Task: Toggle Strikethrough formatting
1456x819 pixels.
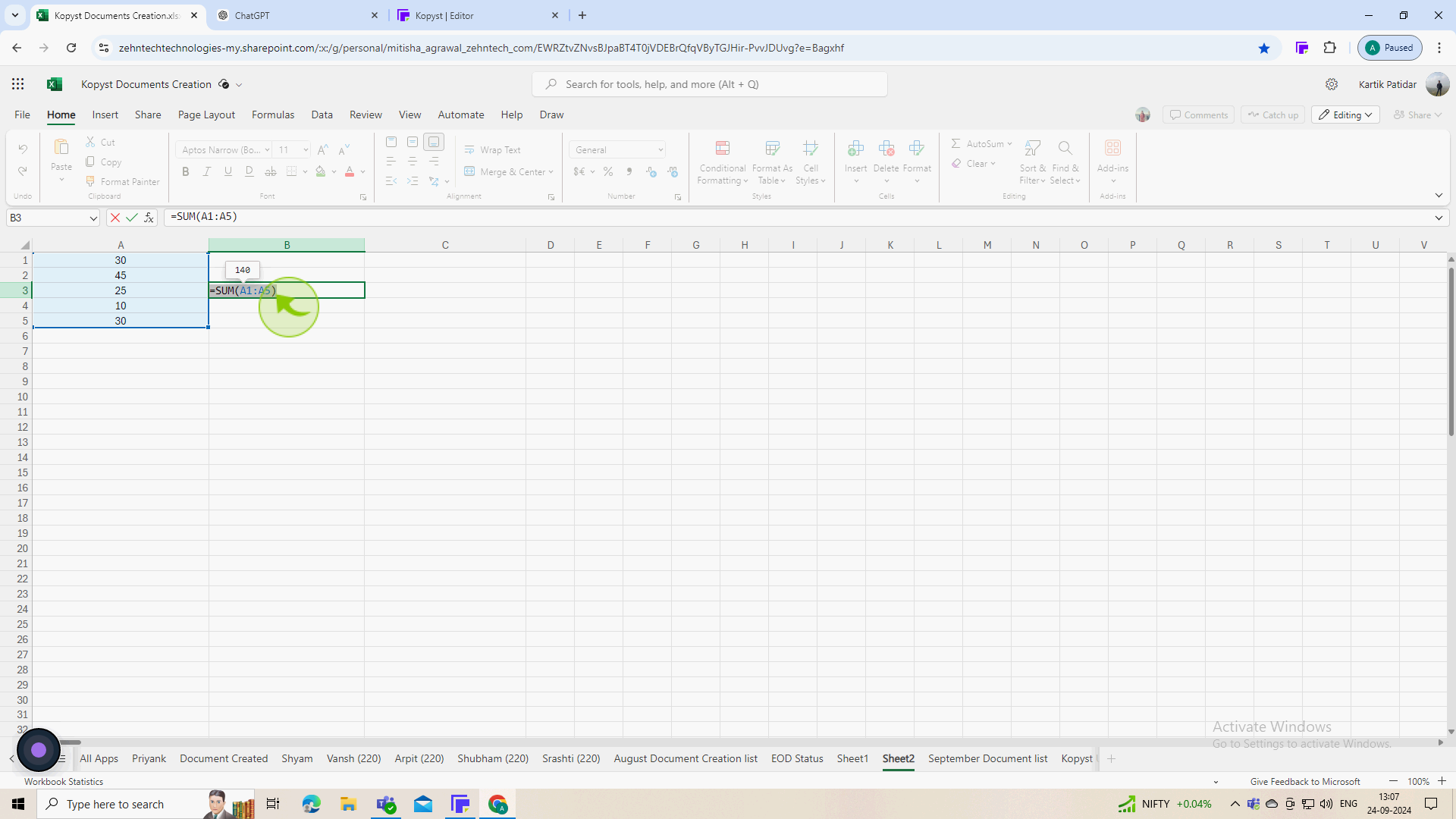Action: pos(271,172)
